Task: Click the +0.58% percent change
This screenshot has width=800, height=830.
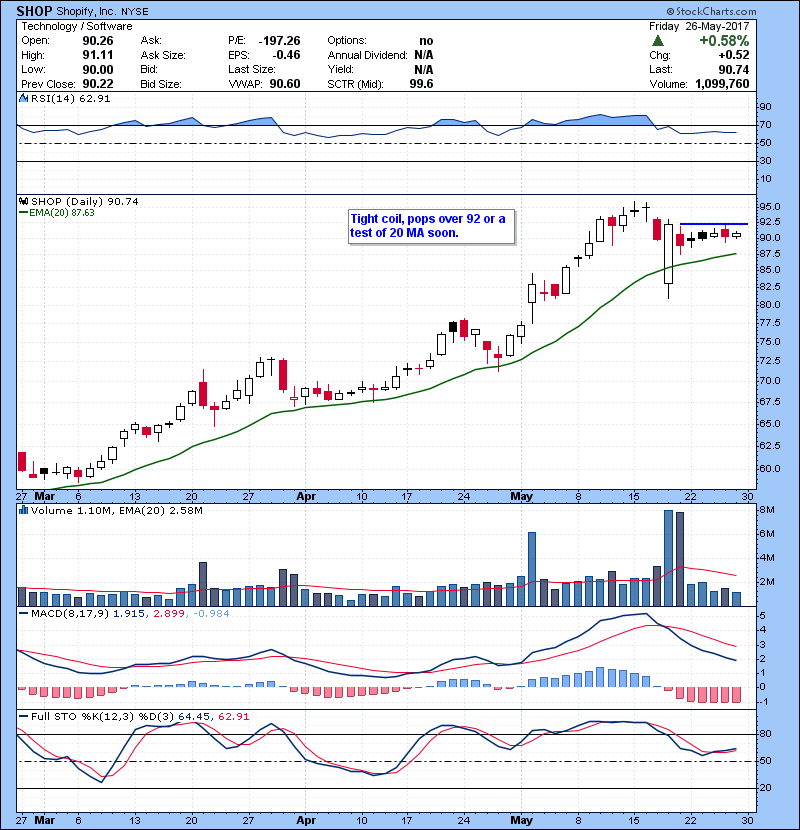Action: 724,41
